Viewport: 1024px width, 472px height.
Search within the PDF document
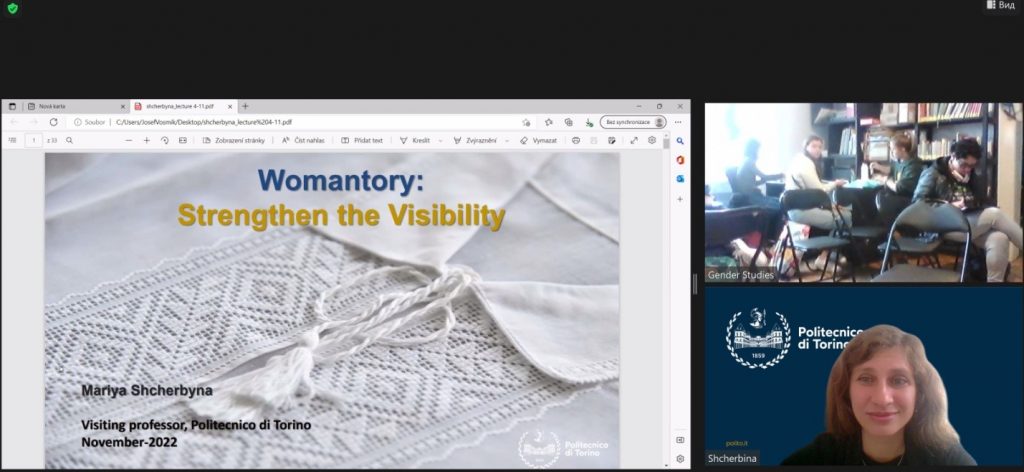(69, 140)
